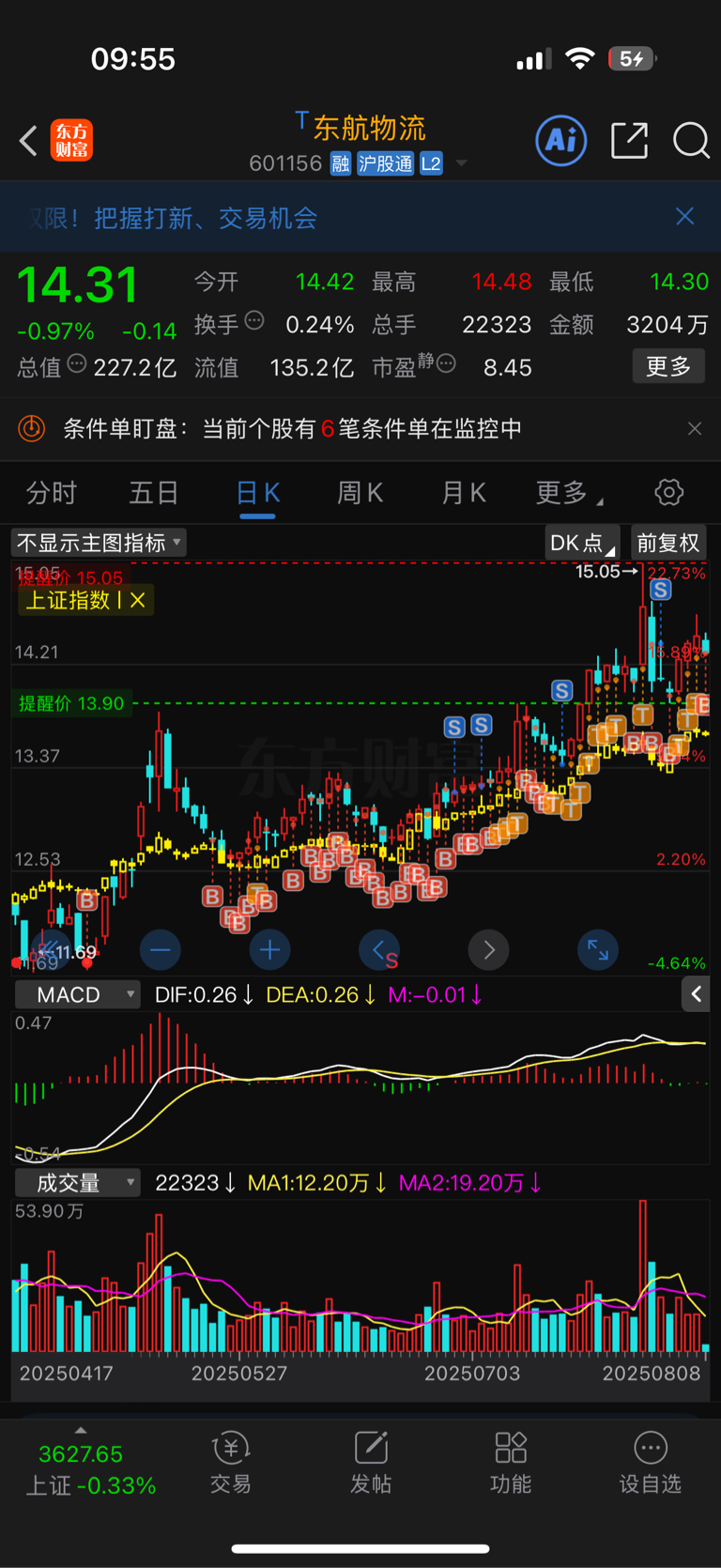Tap the 东航物流 stock title
This screenshot has height=1568, width=721.
pyautogui.click(x=369, y=128)
